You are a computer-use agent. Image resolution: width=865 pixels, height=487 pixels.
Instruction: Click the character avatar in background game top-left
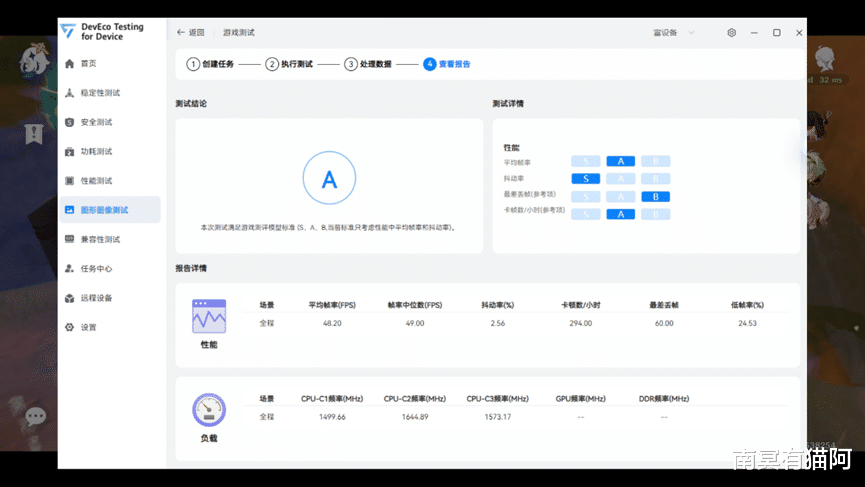pos(34,60)
